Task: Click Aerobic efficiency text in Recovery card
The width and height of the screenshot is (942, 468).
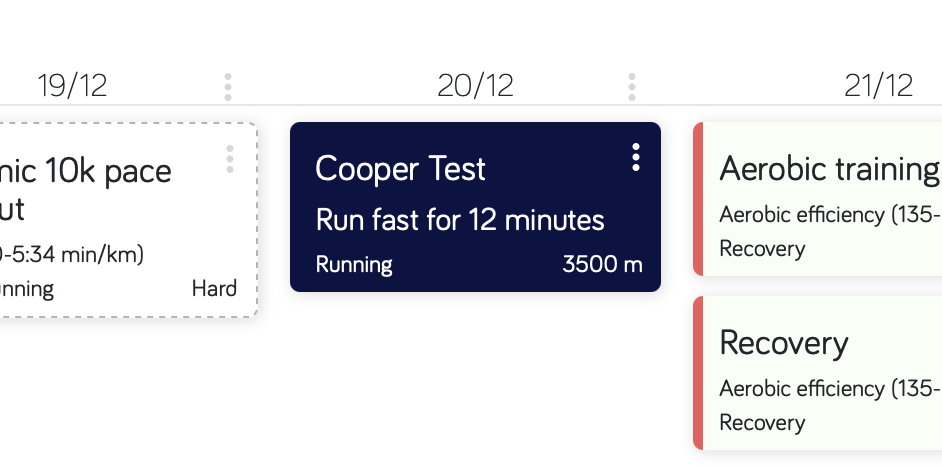Action: tap(830, 388)
